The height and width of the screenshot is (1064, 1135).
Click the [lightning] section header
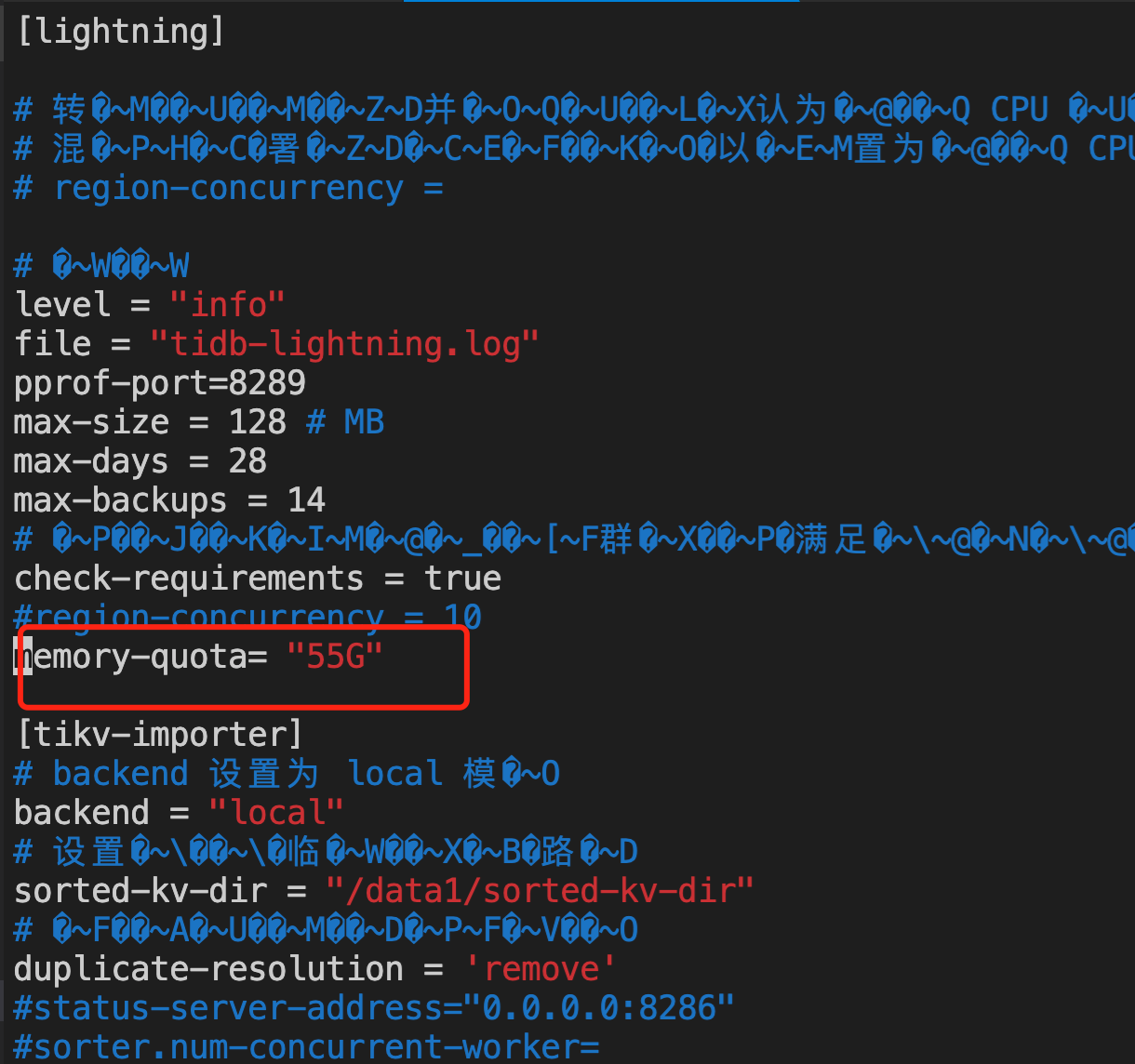click(x=120, y=33)
